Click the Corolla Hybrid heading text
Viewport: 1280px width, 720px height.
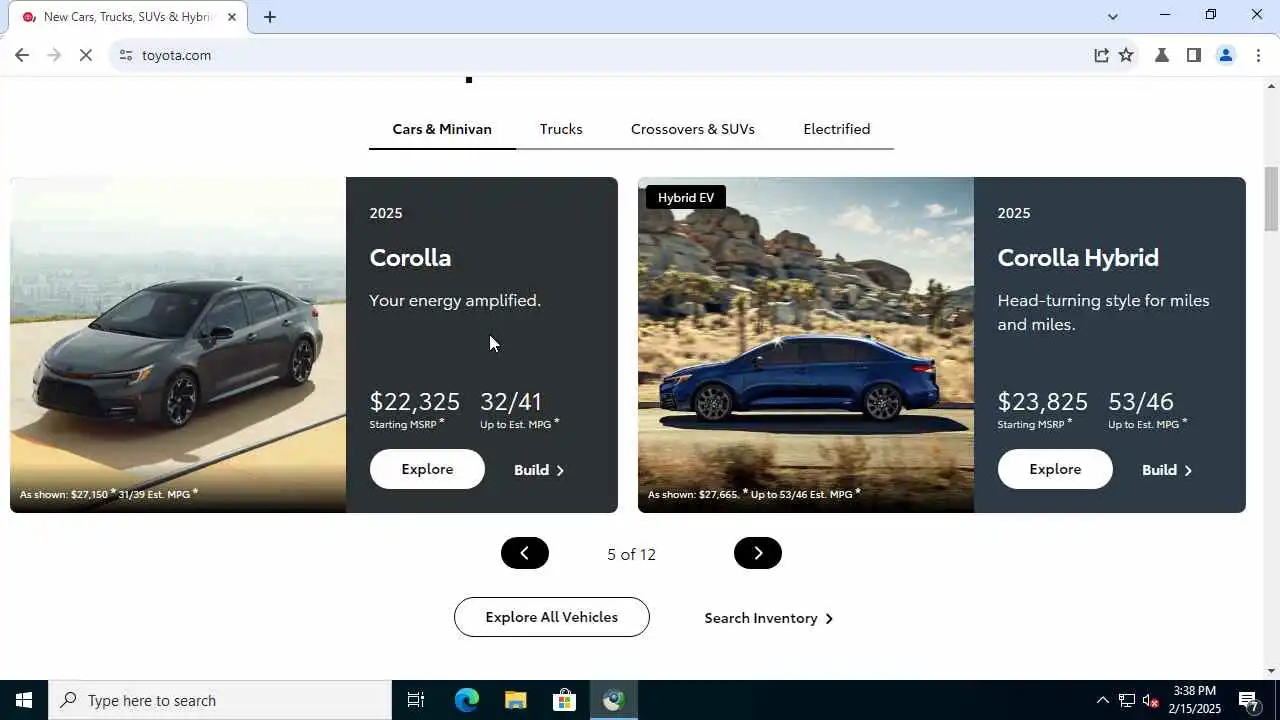coord(1078,257)
